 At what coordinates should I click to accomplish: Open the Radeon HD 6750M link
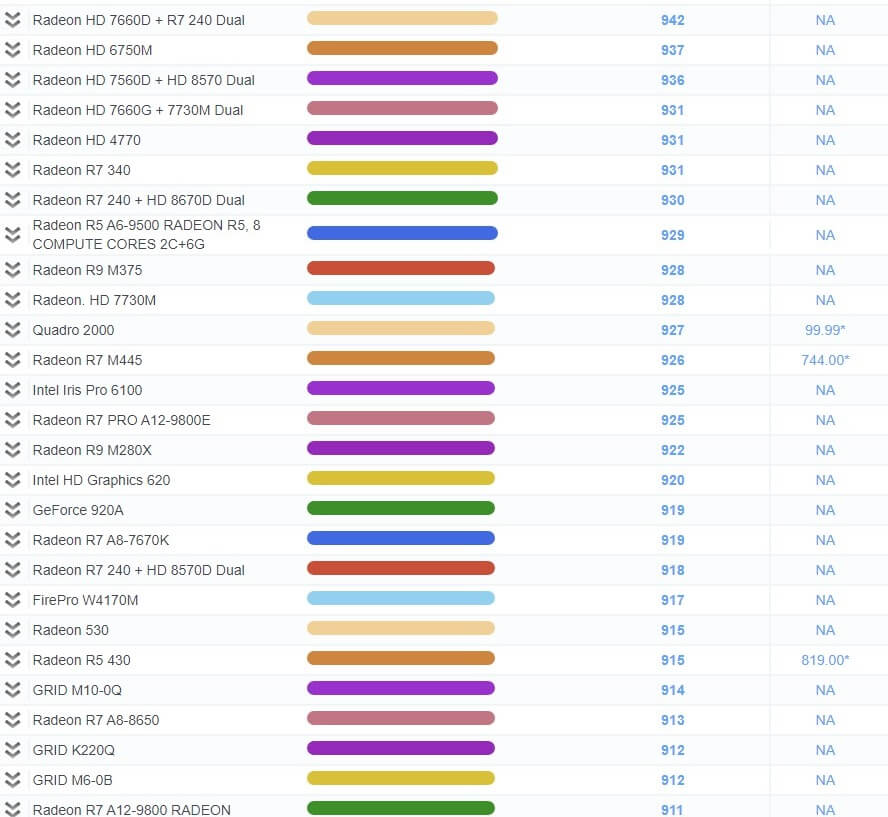92,50
